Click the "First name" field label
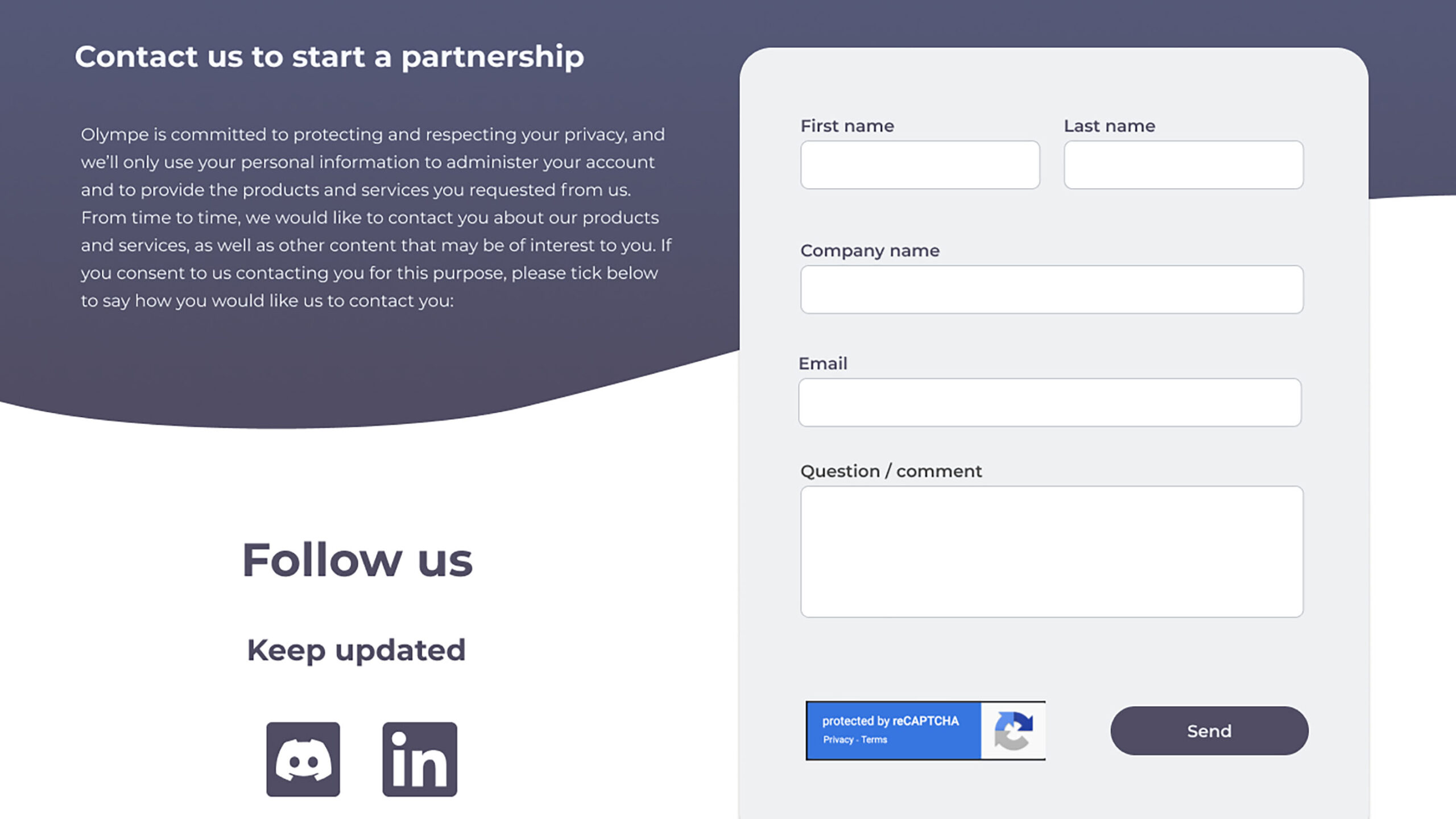Image resolution: width=1456 pixels, height=819 pixels. [847, 126]
